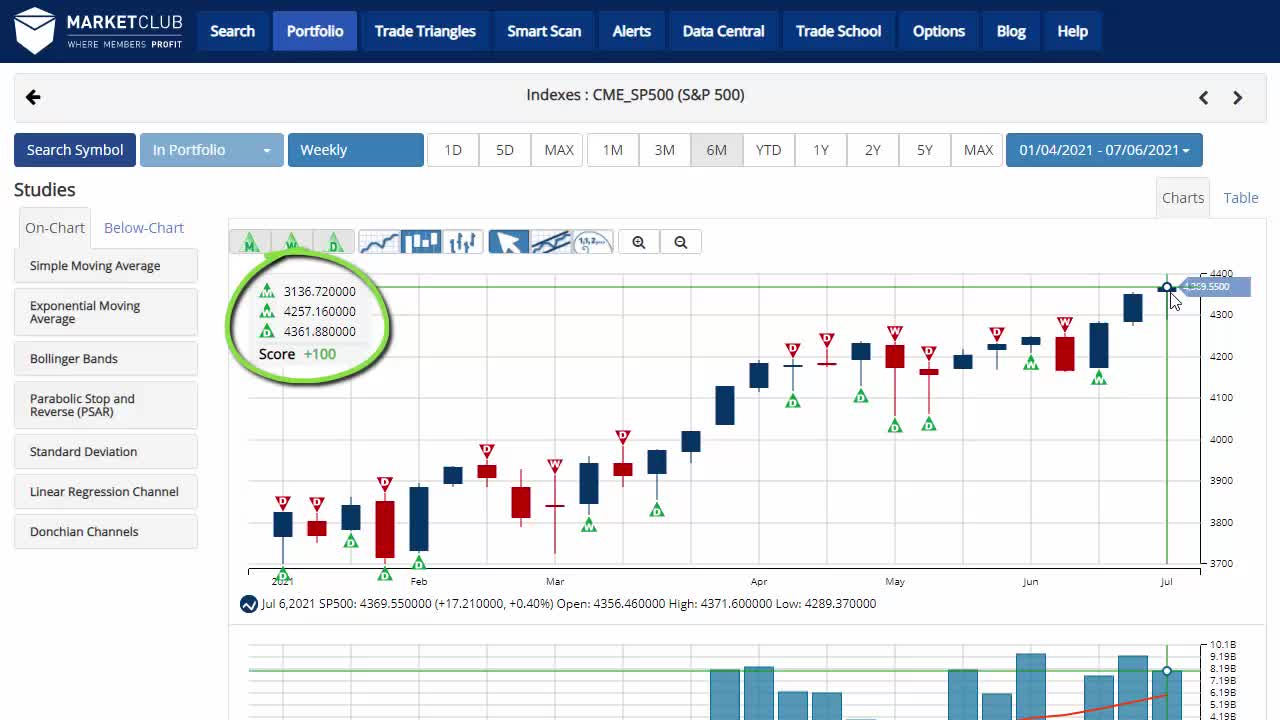Open the Data Central menu
This screenshot has width=1280, height=720.
click(x=724, y=31)
